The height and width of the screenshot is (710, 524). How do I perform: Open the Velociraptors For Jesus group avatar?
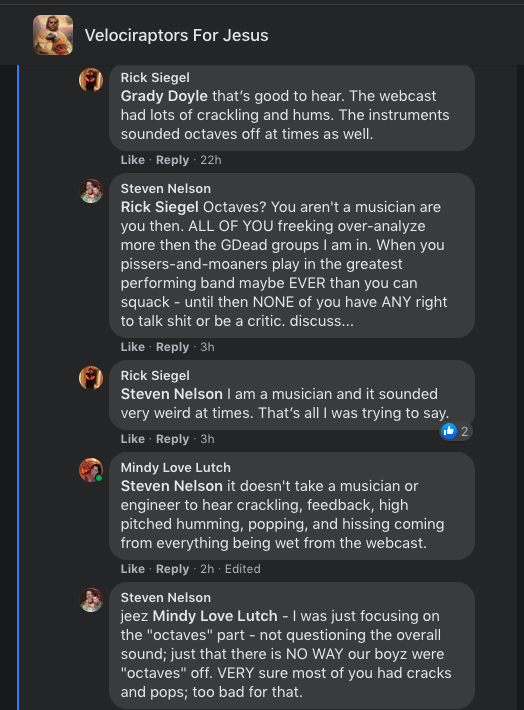[x=53, y=35]
